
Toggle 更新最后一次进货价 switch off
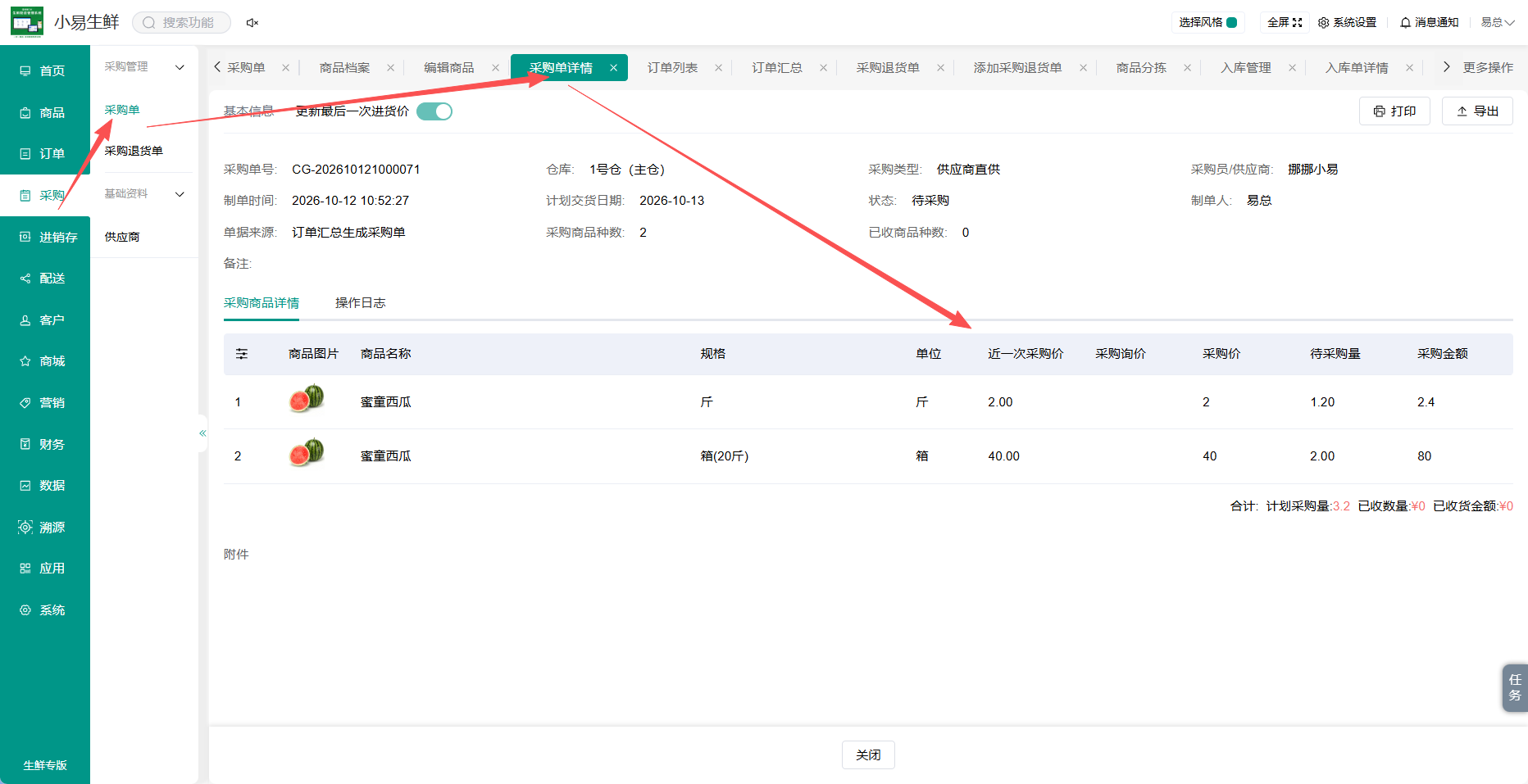(434, 111)
